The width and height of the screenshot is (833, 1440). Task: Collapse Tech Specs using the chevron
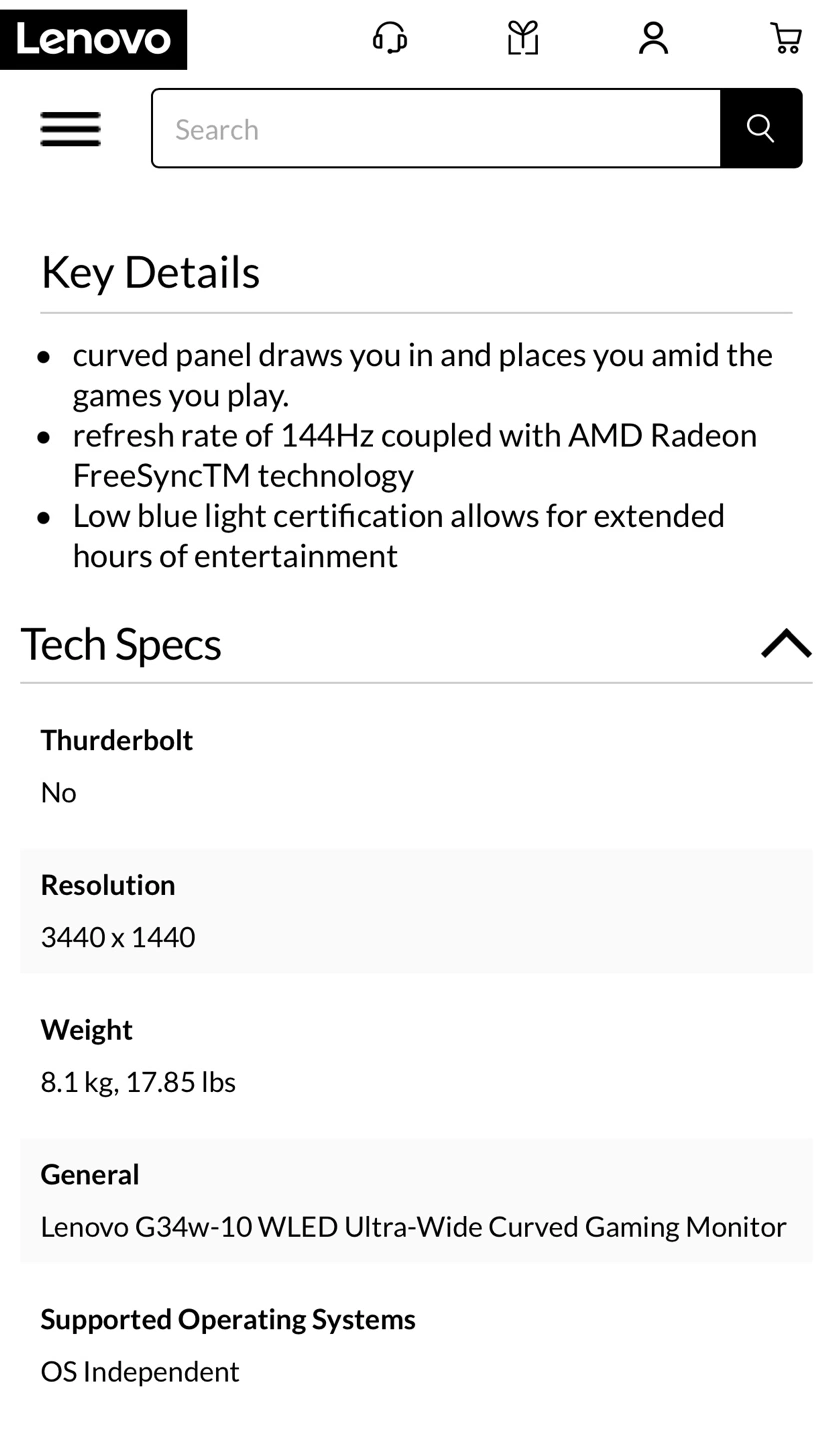(786, 643)
